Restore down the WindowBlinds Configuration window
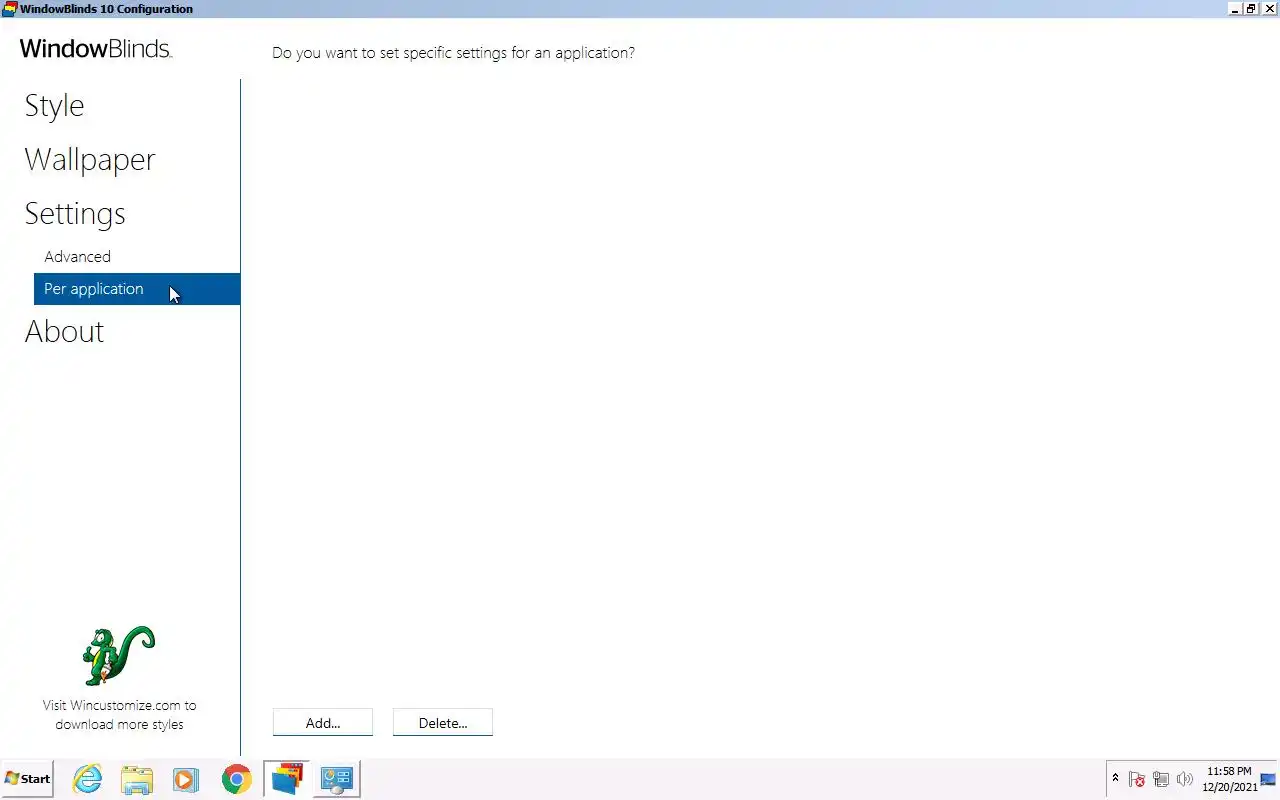This screenshot has width=1280, height=800. click(1251, 9)
